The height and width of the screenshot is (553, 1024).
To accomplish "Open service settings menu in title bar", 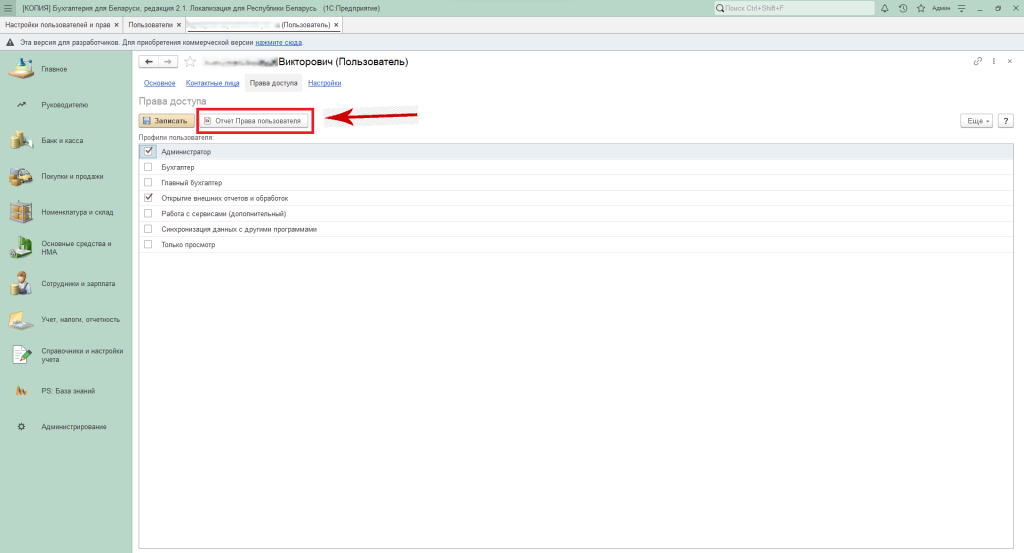I will (x=961, y=8).
